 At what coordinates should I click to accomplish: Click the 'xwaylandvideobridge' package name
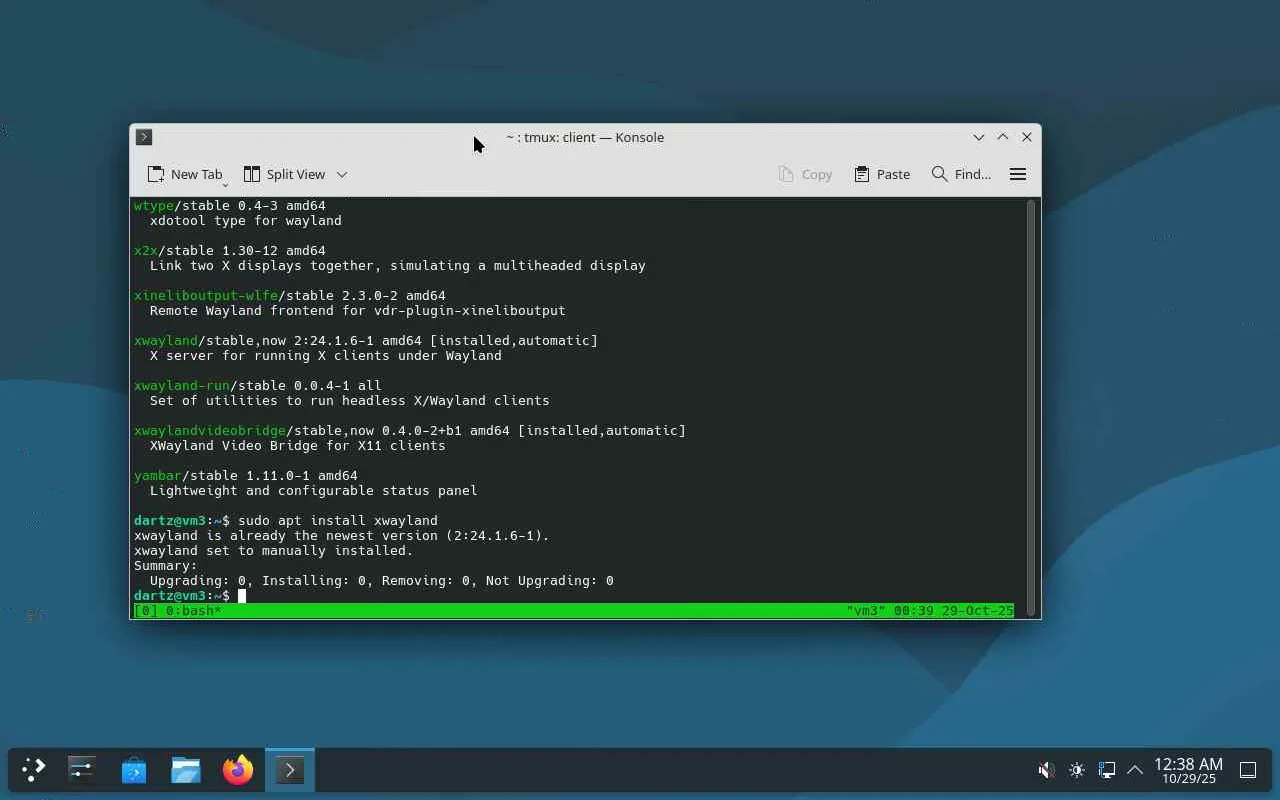tap(210, 431)
